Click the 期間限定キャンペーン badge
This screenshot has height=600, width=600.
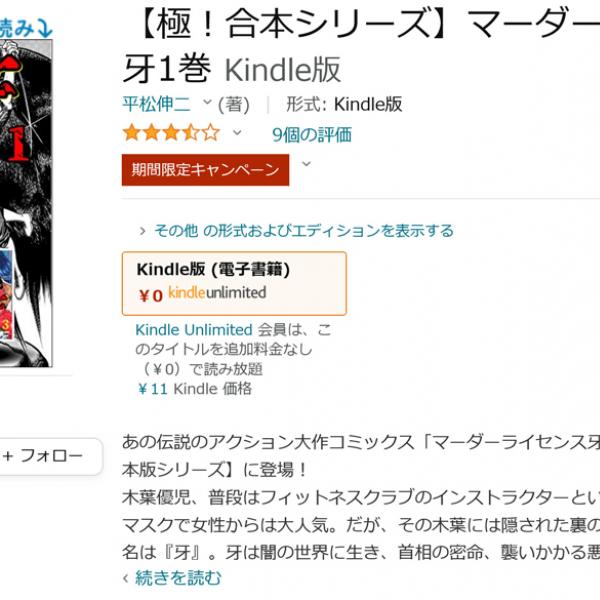point(205,170)
